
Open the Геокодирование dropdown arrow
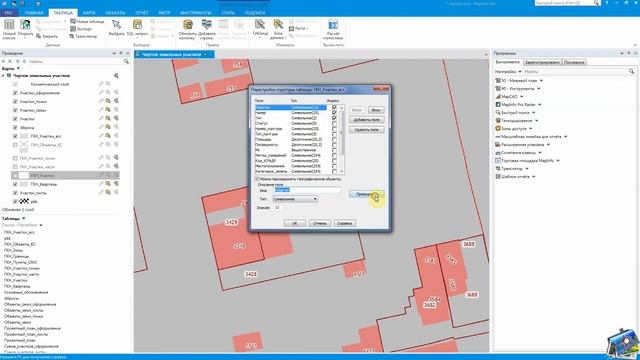536,121
